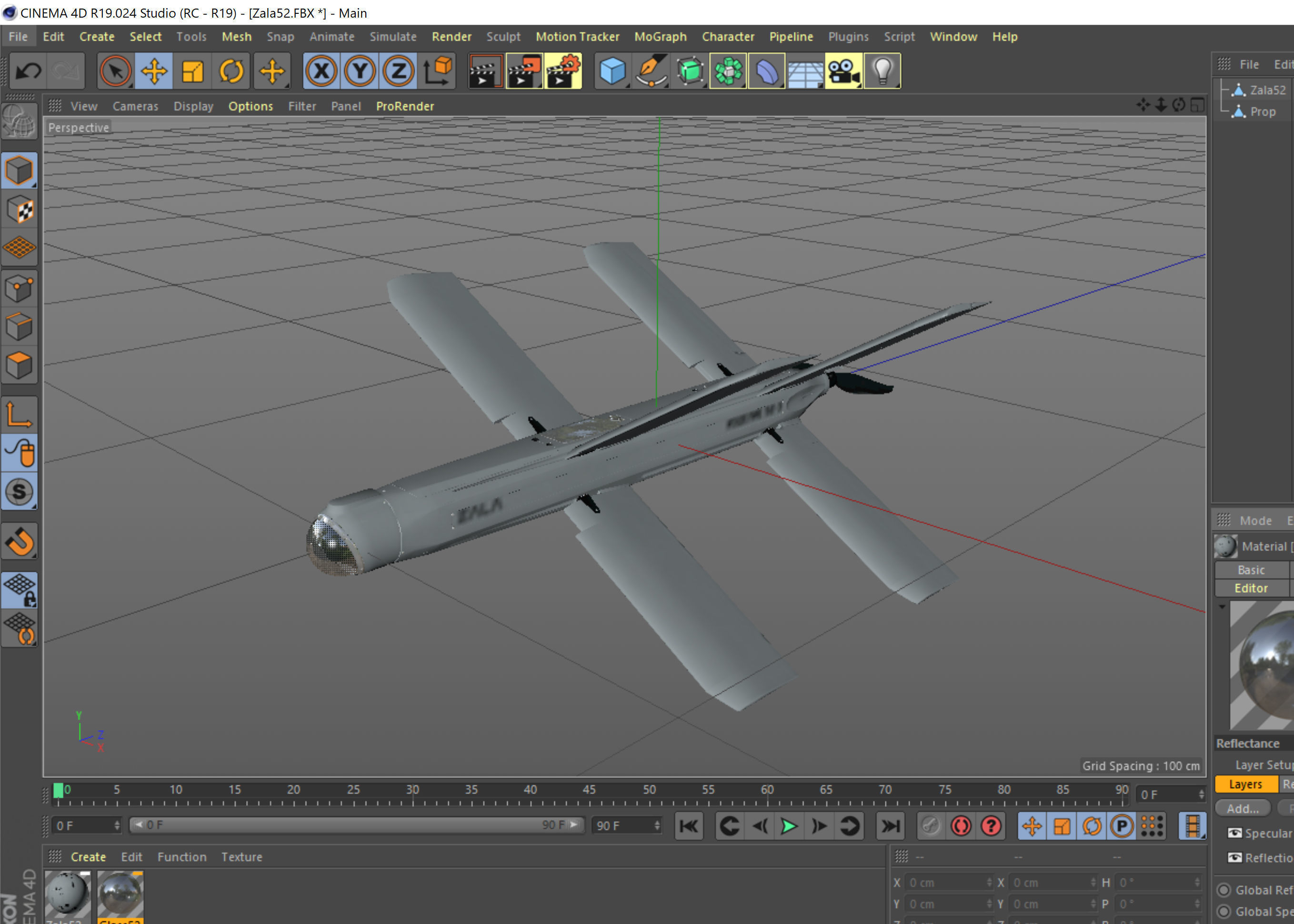This screenshot has height=924, width=1294.
Task: Select the Live Selection tool
Action: 115,71
